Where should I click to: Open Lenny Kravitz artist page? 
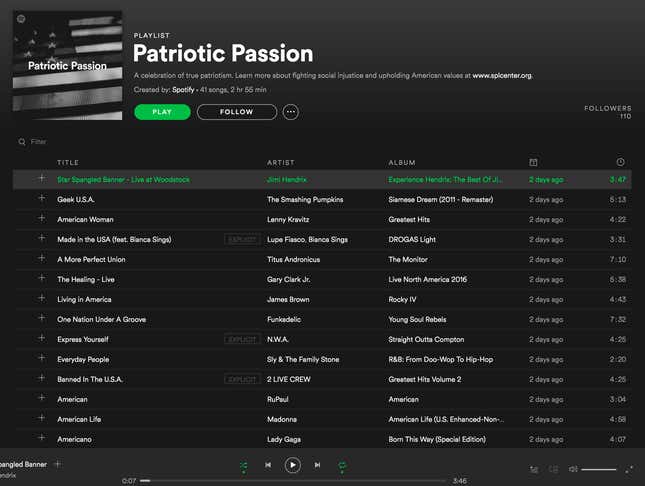tap(288, 220)
